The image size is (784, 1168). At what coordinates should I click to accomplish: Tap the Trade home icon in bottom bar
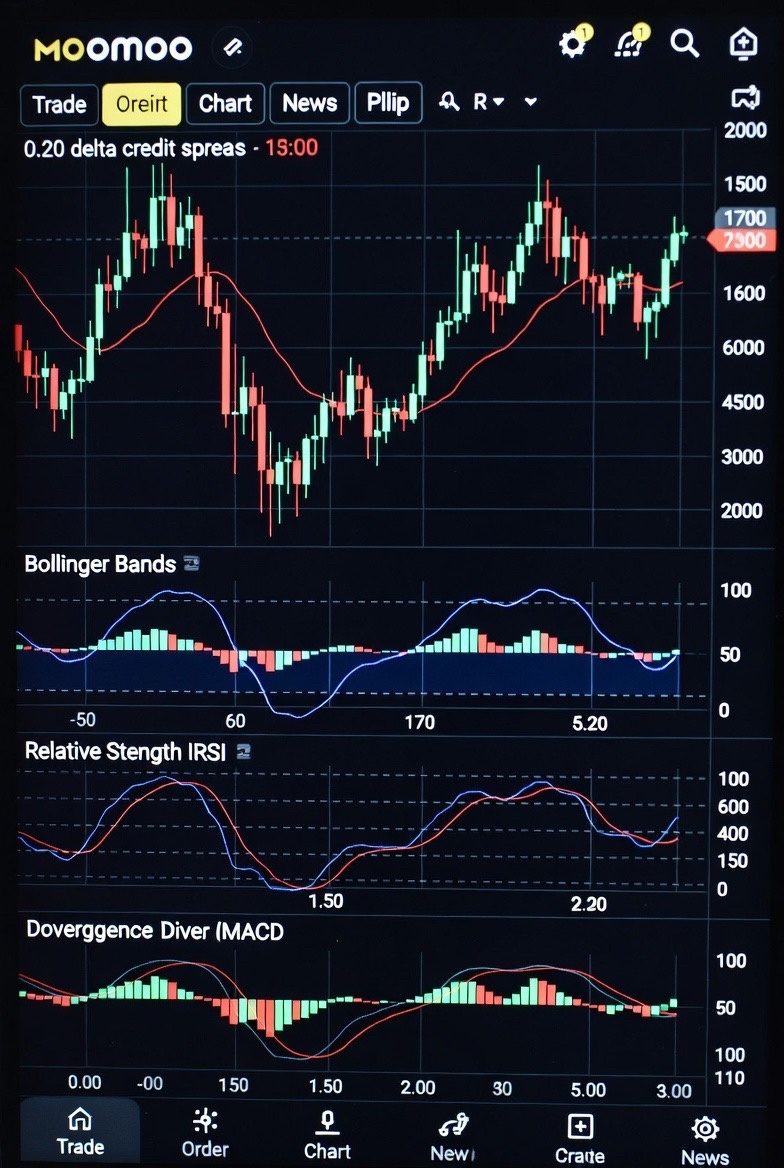tap(80, 1130)
